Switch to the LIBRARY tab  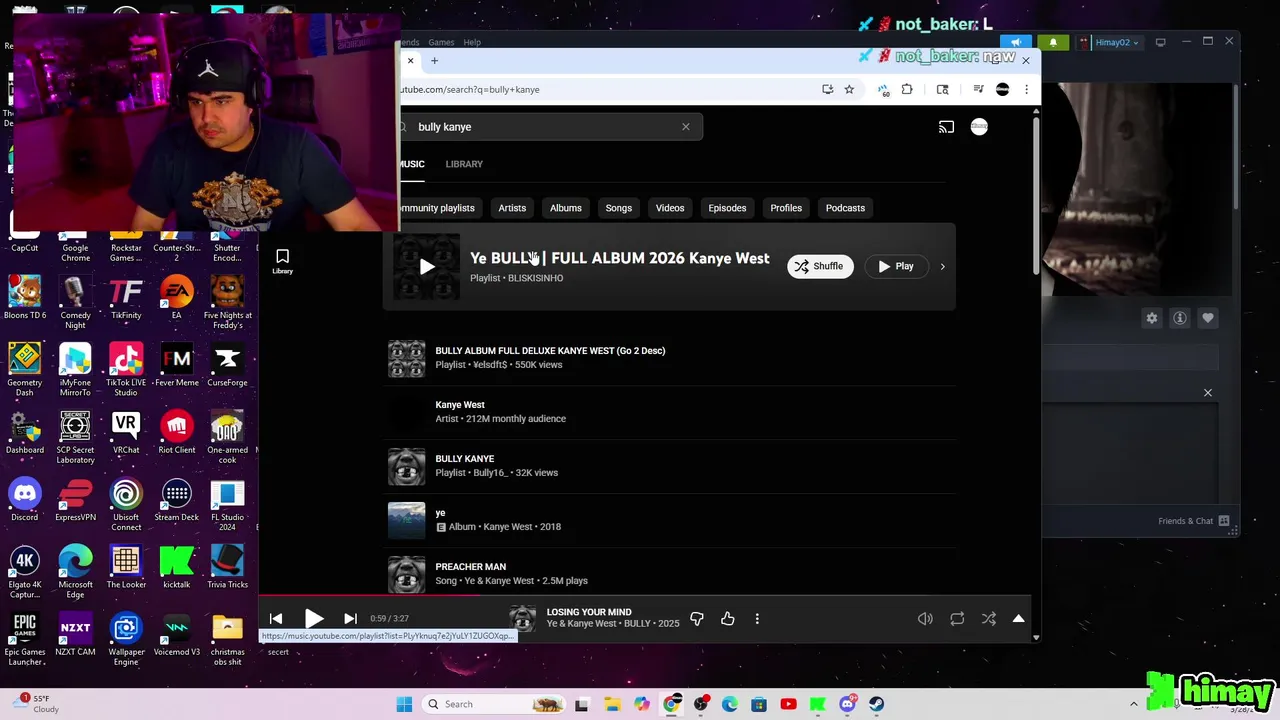pyautogui.click(x=464, y=164)
